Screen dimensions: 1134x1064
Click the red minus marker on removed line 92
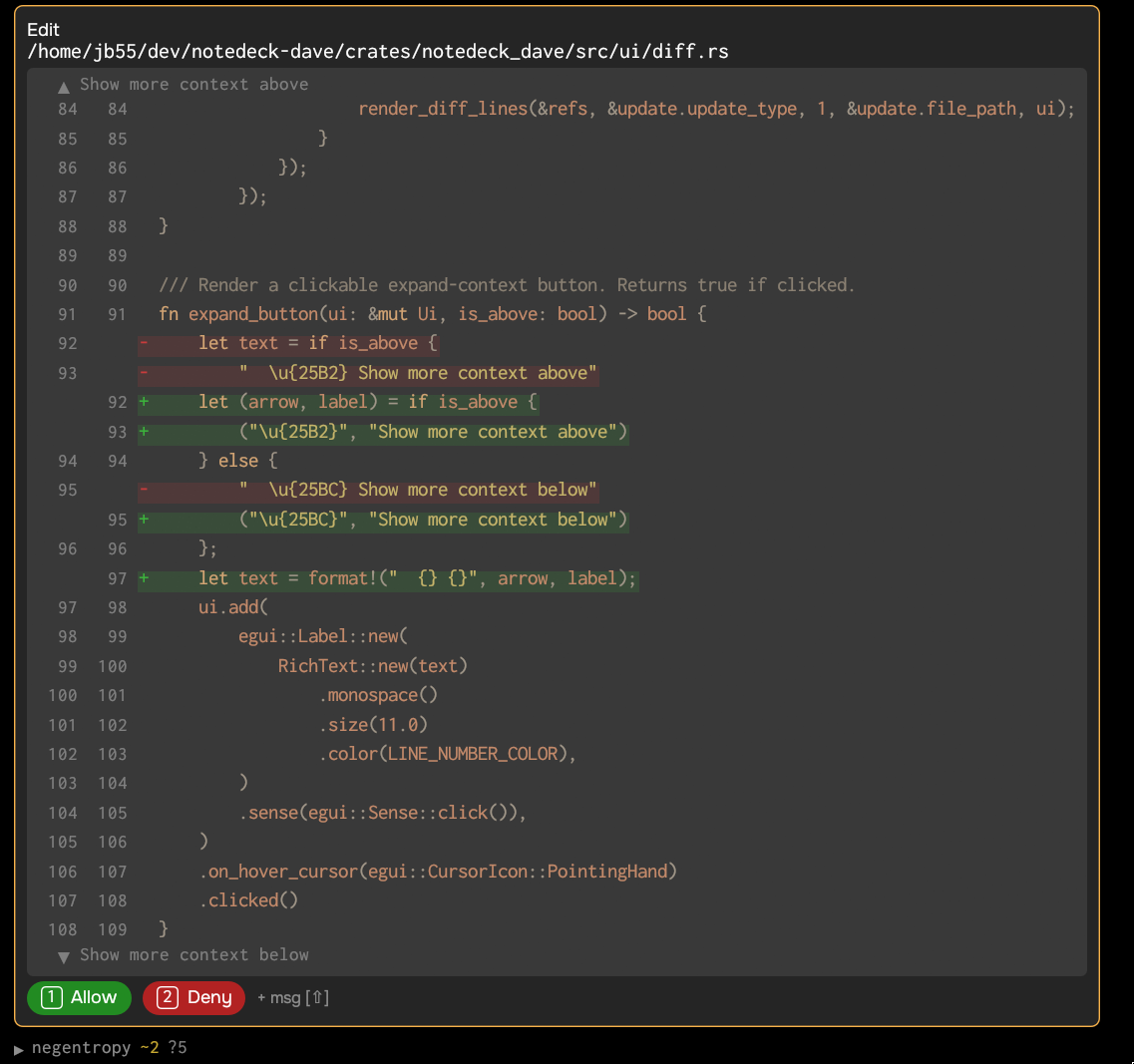tap(145, 343)
